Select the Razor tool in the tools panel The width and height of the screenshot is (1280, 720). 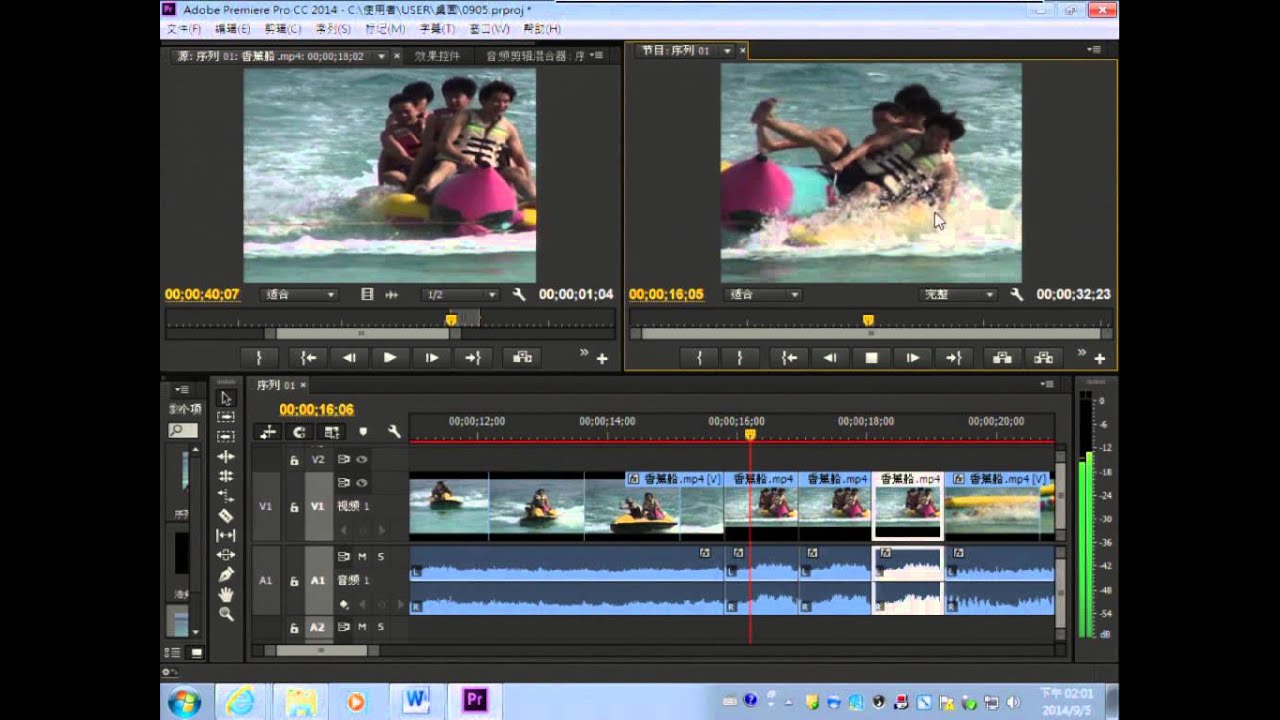click(226, 516)
